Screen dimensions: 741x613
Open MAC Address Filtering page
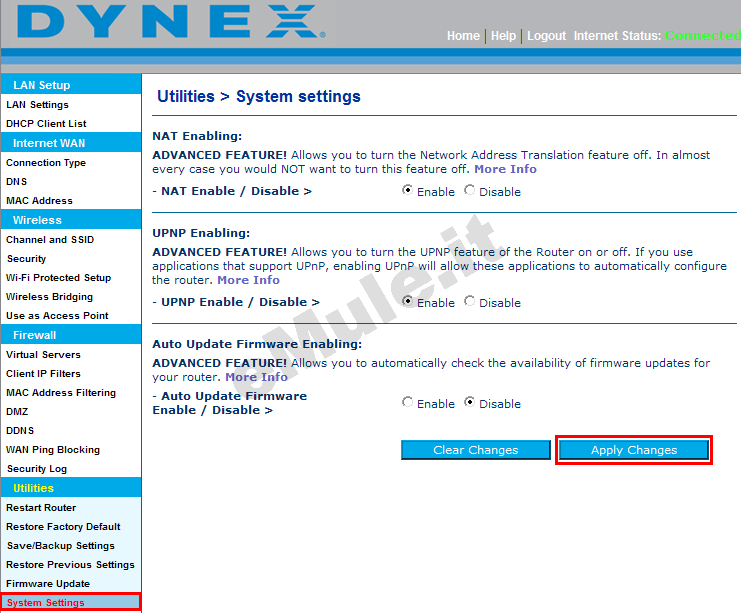(61, 393)
